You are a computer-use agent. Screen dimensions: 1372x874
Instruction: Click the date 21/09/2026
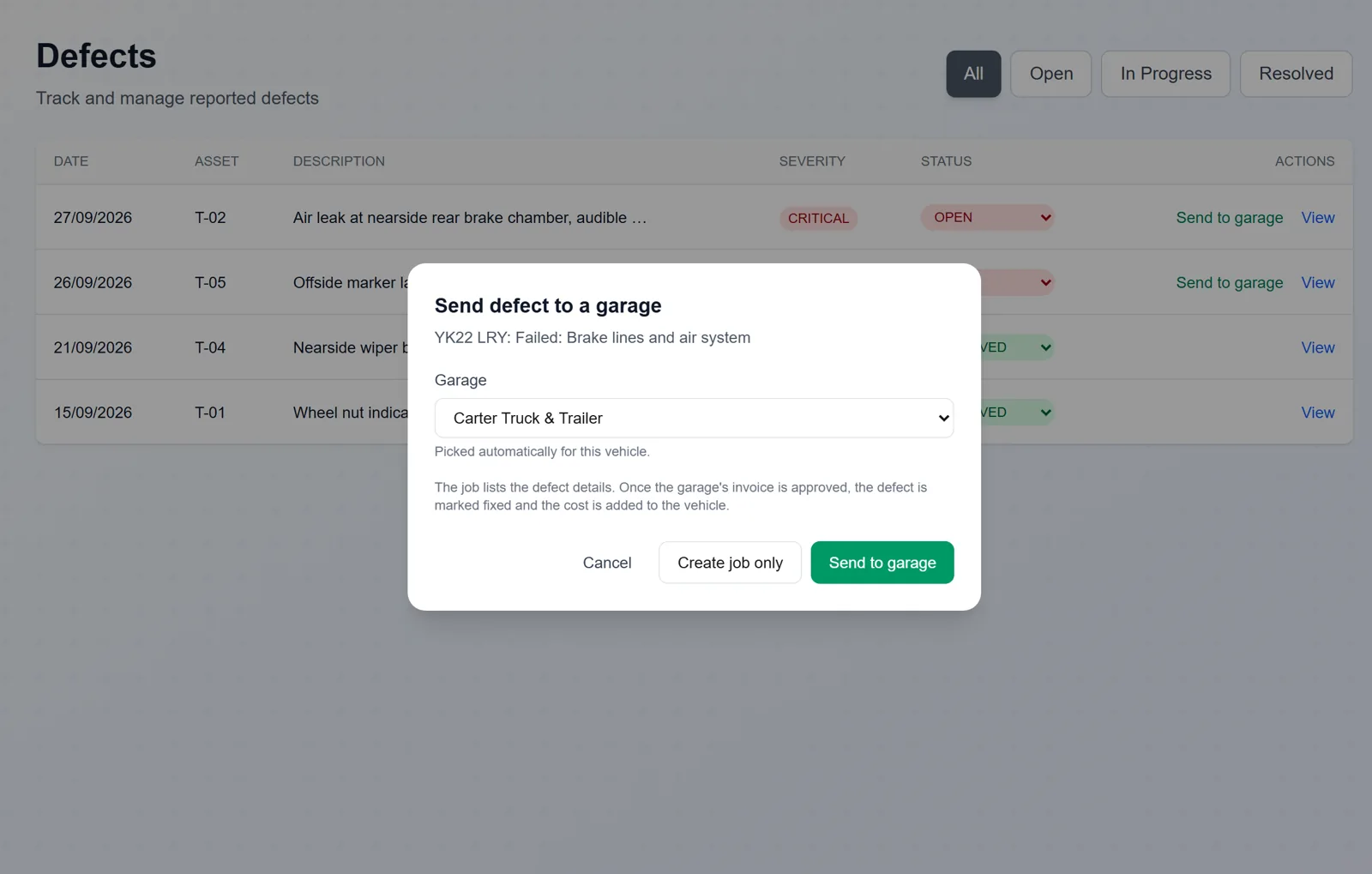point(93,347)
